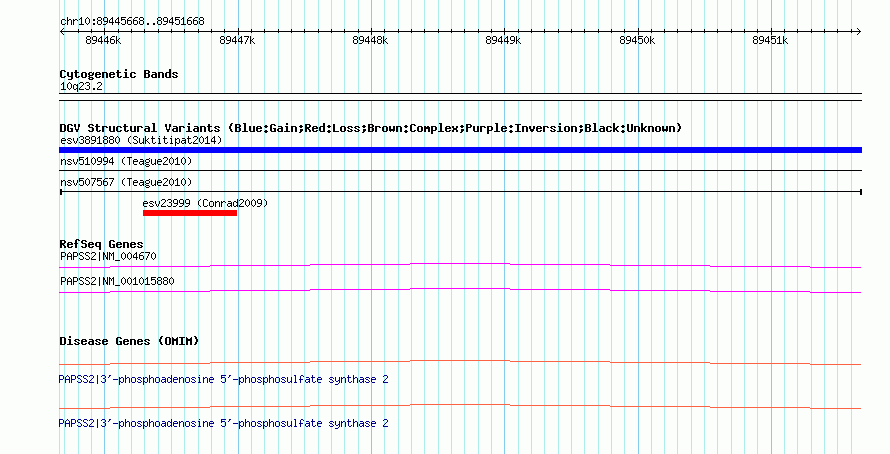Click the ruler's right end arrow

859,32
